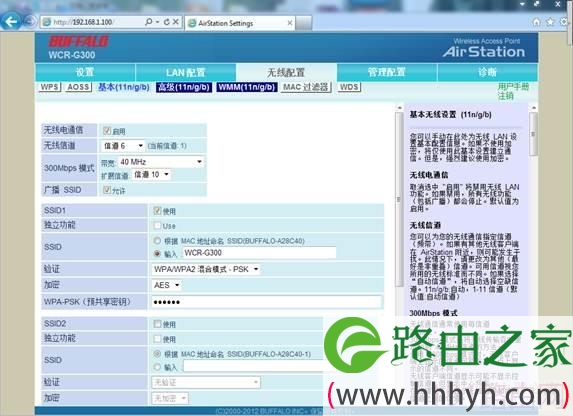This screenshot has width=573, height=416.
Task: Click the address bar URL 192.168.1.100
Action: [x=83, y=22]
